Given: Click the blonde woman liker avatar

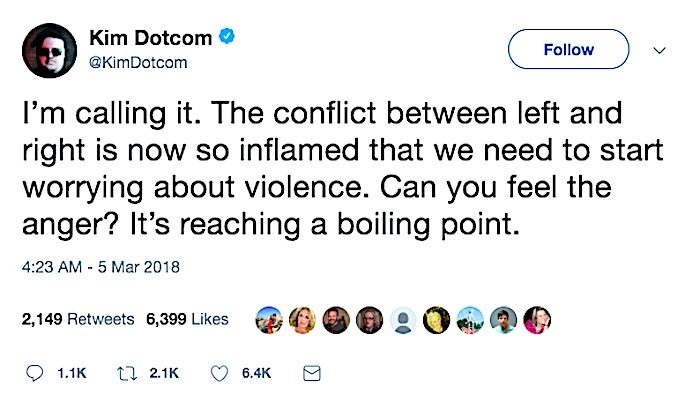Looking at the screenshot, I should coord(302,320).
